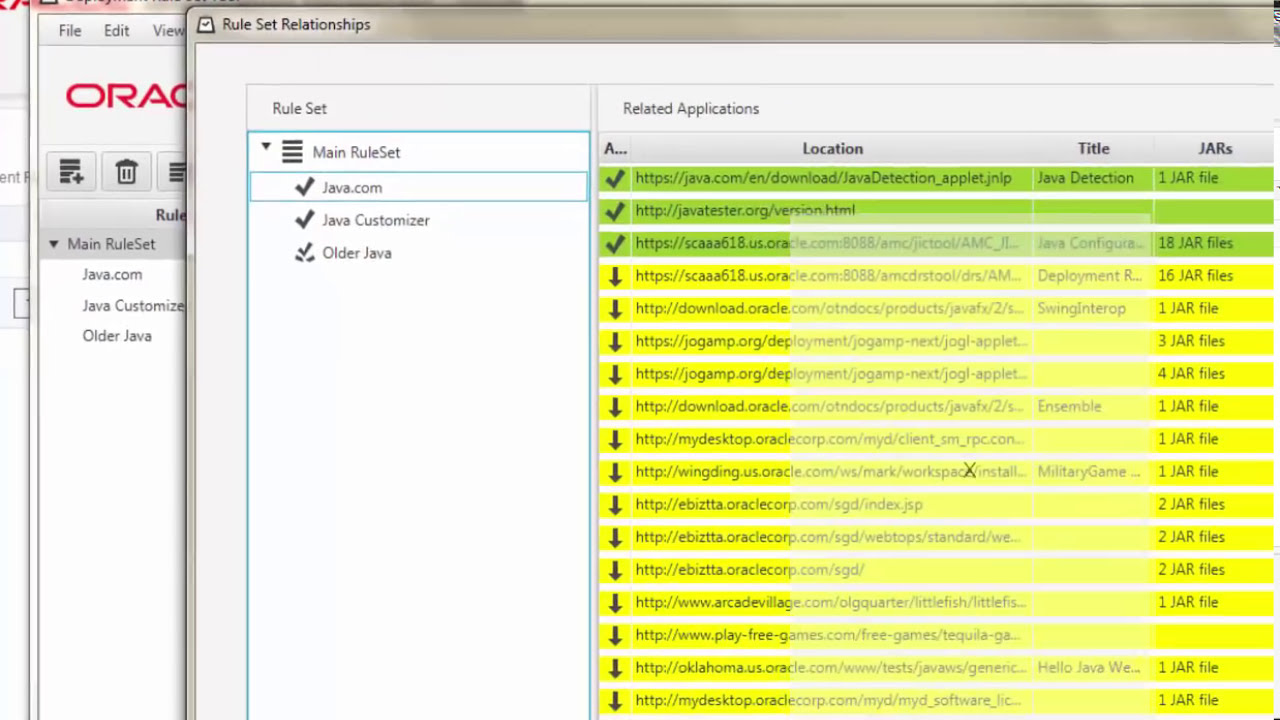Click the play-free-games.com tequila location text
The width and height of the screenshot is (1280, 720).
pyautogui.click(x=827, y=635)
